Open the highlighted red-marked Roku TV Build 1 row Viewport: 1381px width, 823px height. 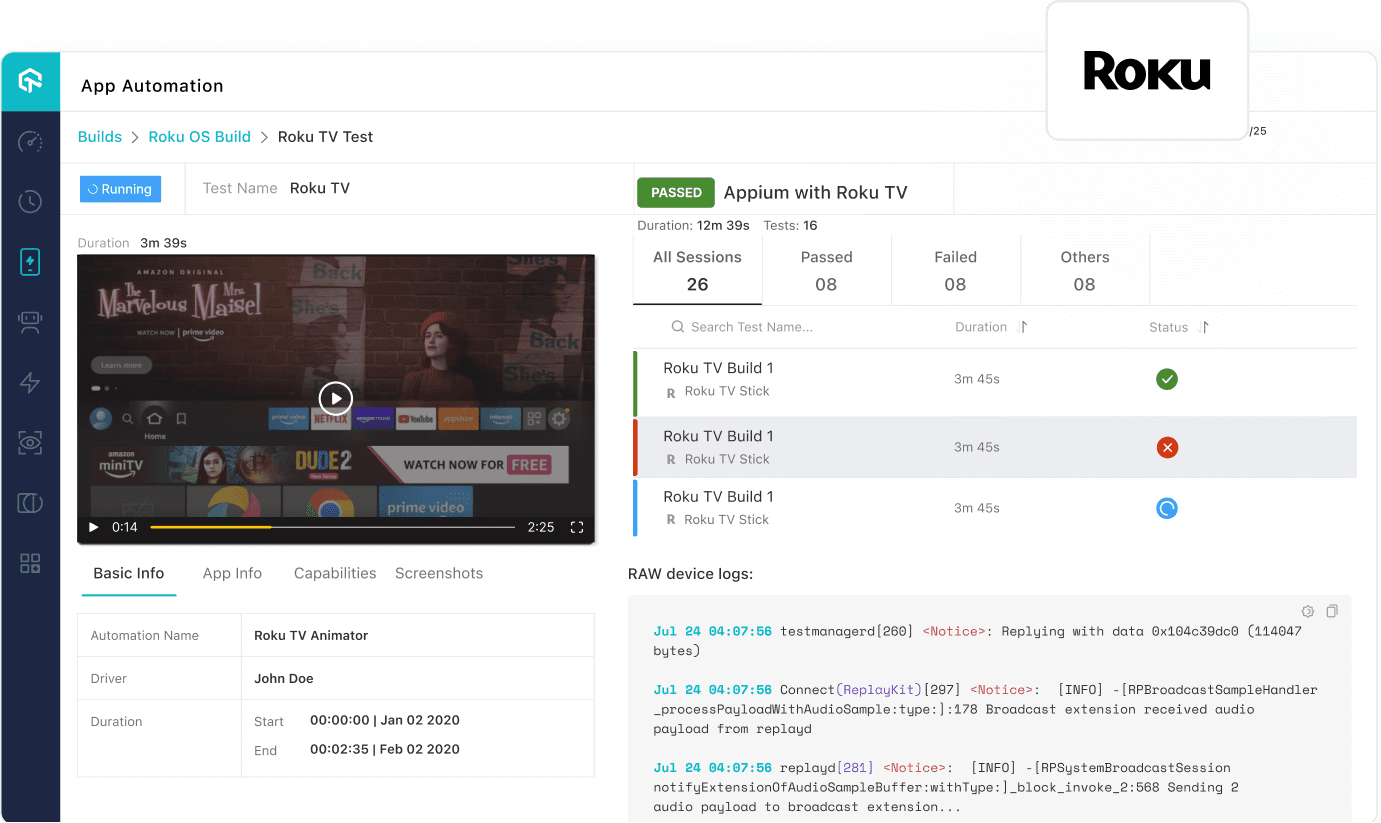(995, 448)
